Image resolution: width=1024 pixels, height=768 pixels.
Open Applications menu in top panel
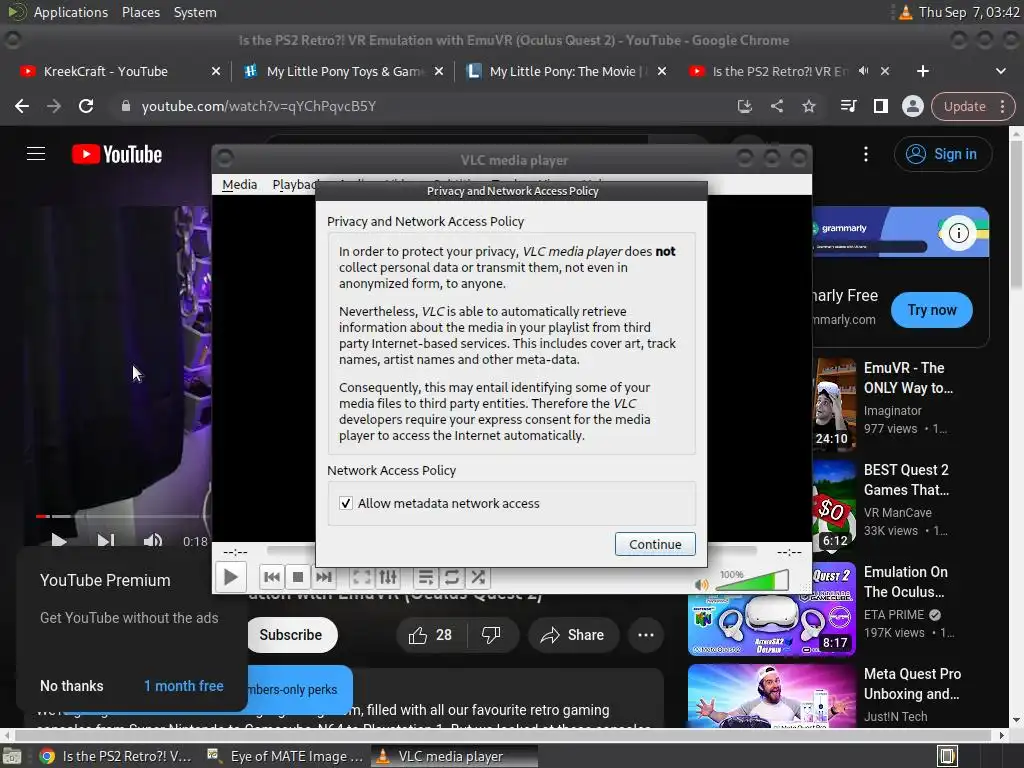click(x=71, y=12)
